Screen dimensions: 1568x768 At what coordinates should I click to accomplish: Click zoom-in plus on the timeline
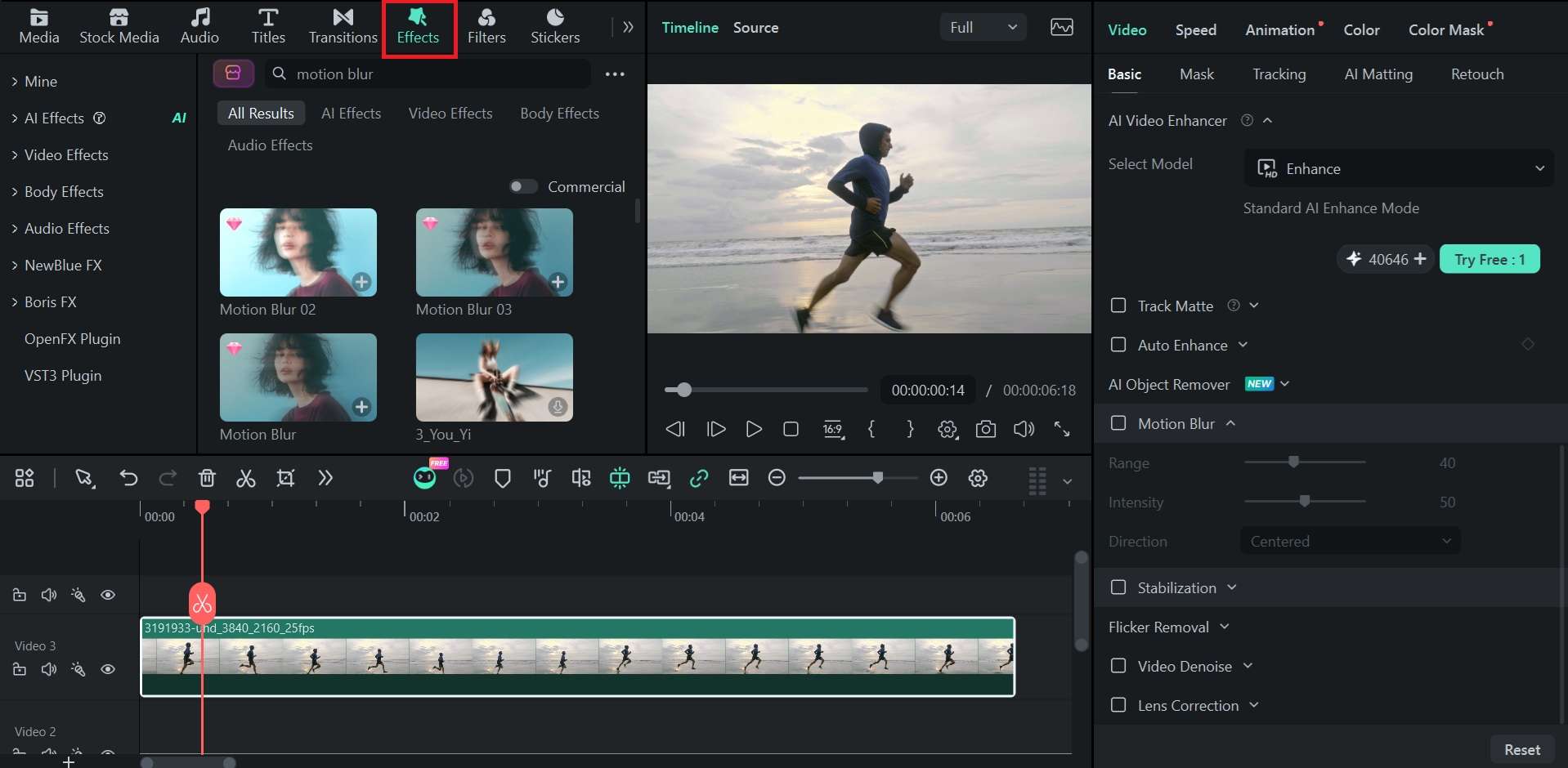coord(939,478)
